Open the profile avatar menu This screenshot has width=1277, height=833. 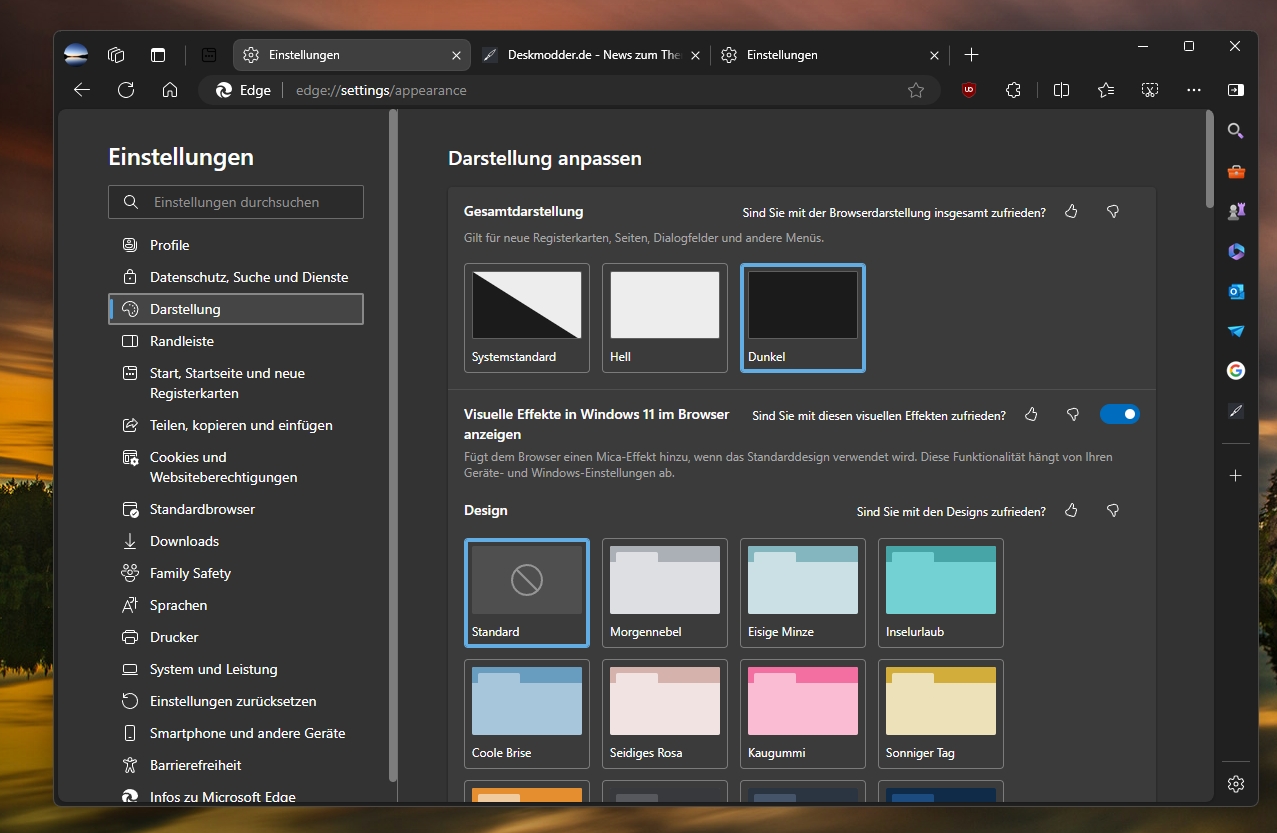76,54
